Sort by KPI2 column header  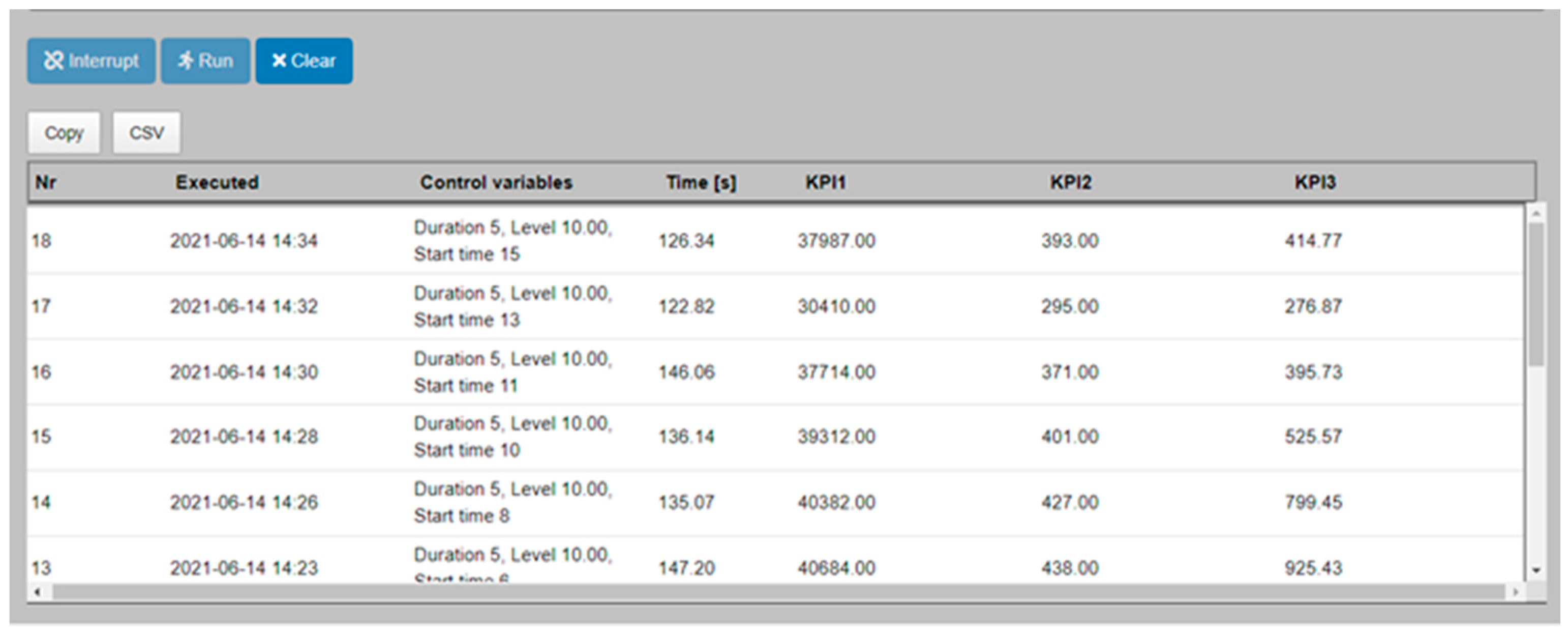coord(1071,182)
